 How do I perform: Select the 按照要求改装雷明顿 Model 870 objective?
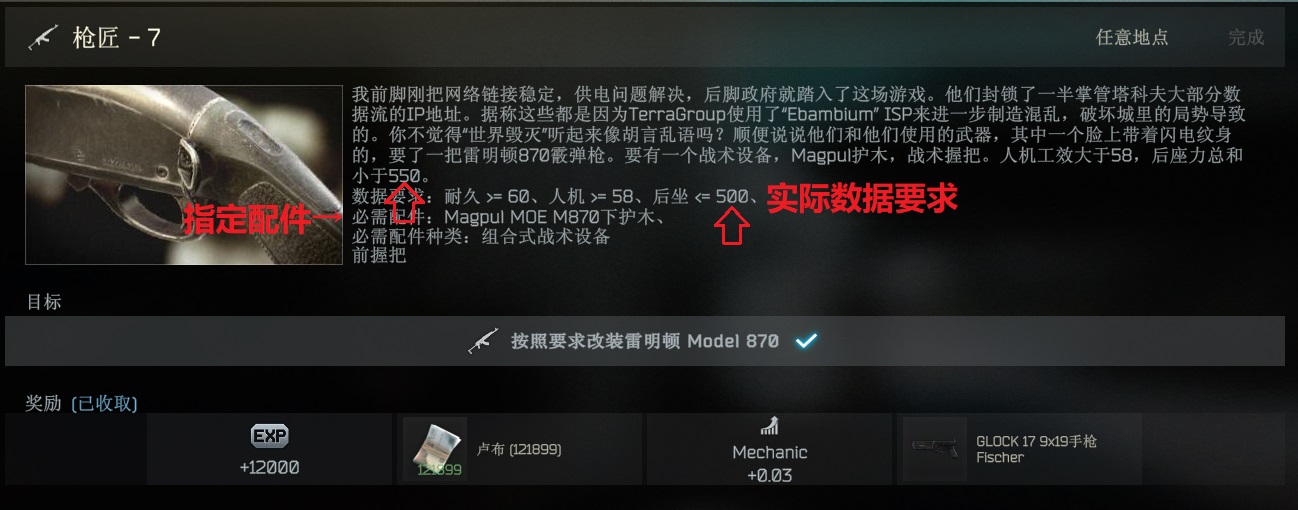coord(645,341)
